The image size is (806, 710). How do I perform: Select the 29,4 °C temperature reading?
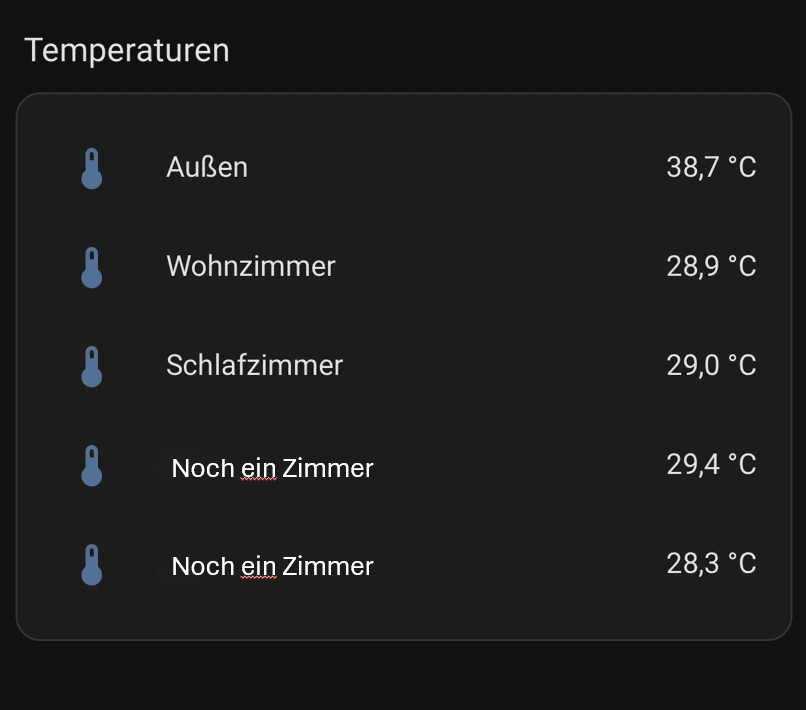711,464
